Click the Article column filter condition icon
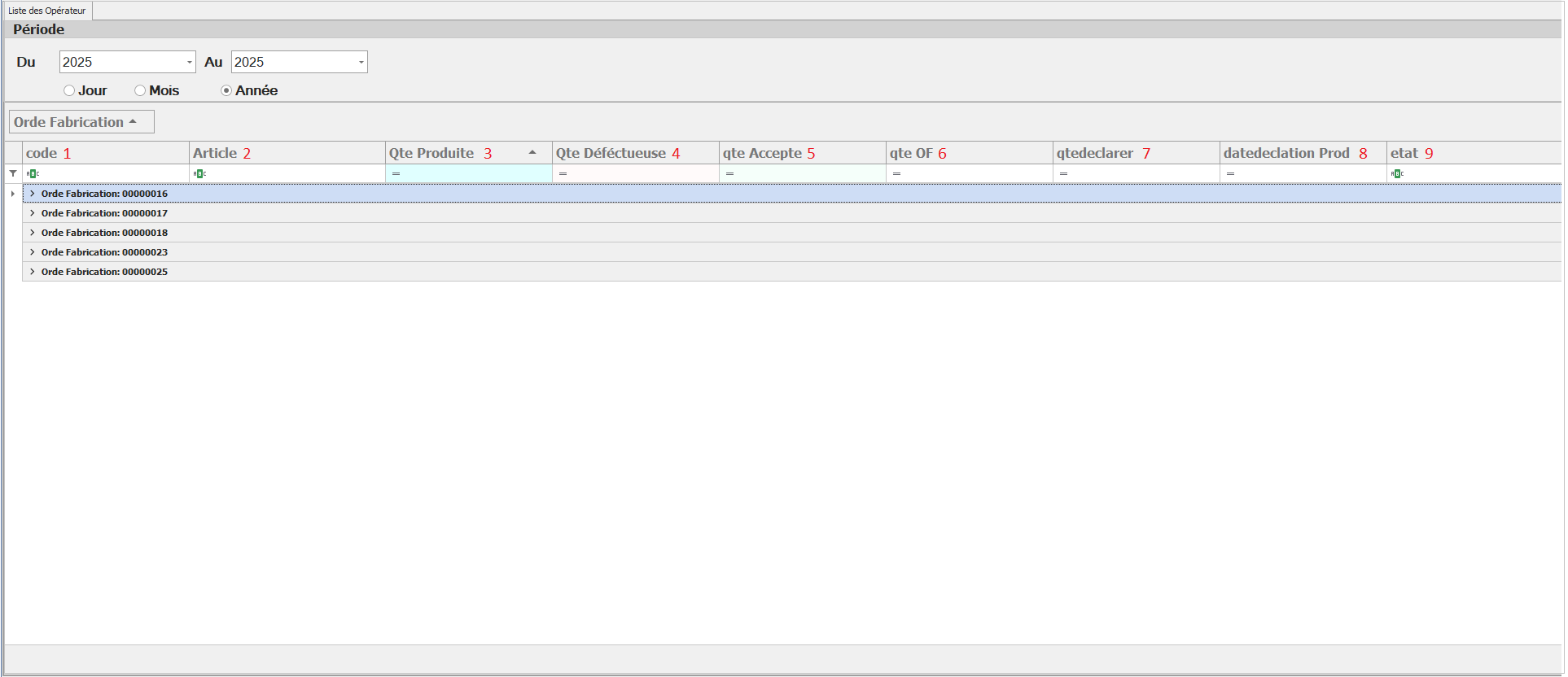 199,173
